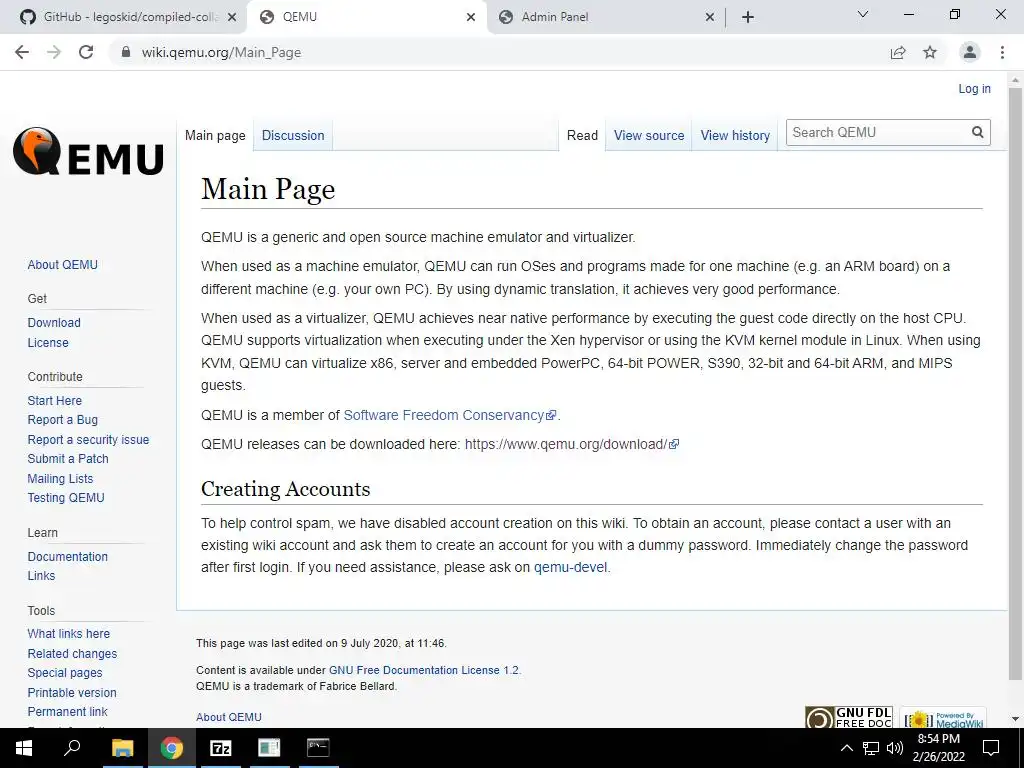Viewport: 1024px width, 768px height.
Task: Click the taskbar search magnifier
Action: pyautogui.click(x=72, y=748)
